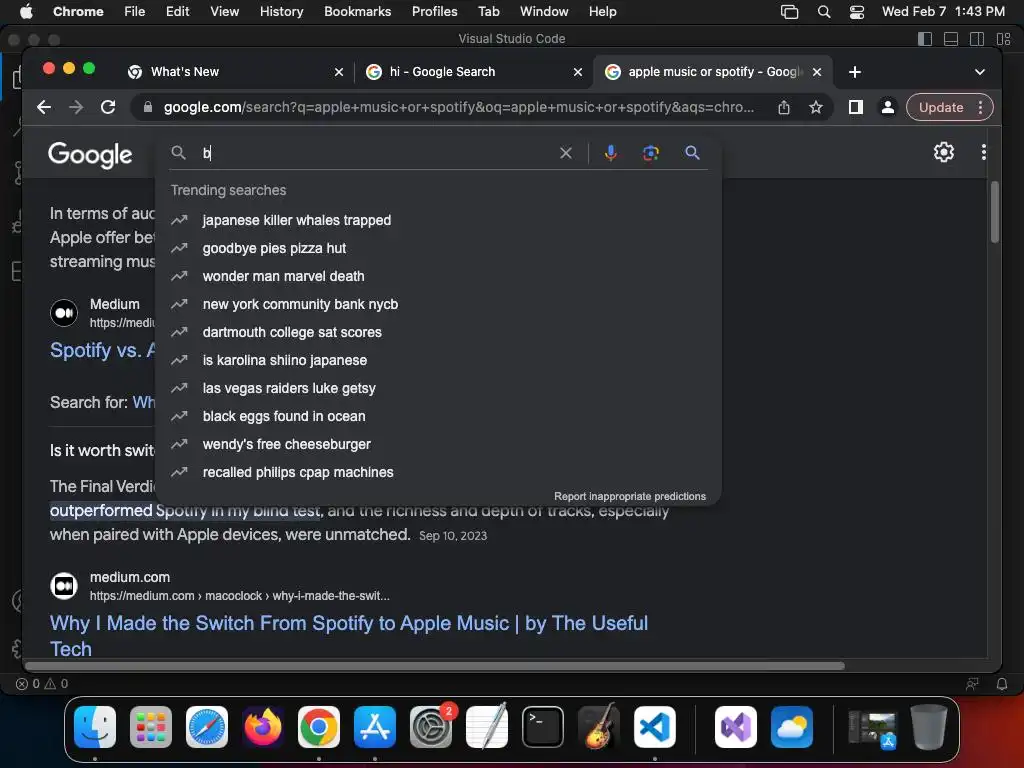This screenshot has width=1024, height=768.
Task: Open the History menu
Action: [281, 11]
